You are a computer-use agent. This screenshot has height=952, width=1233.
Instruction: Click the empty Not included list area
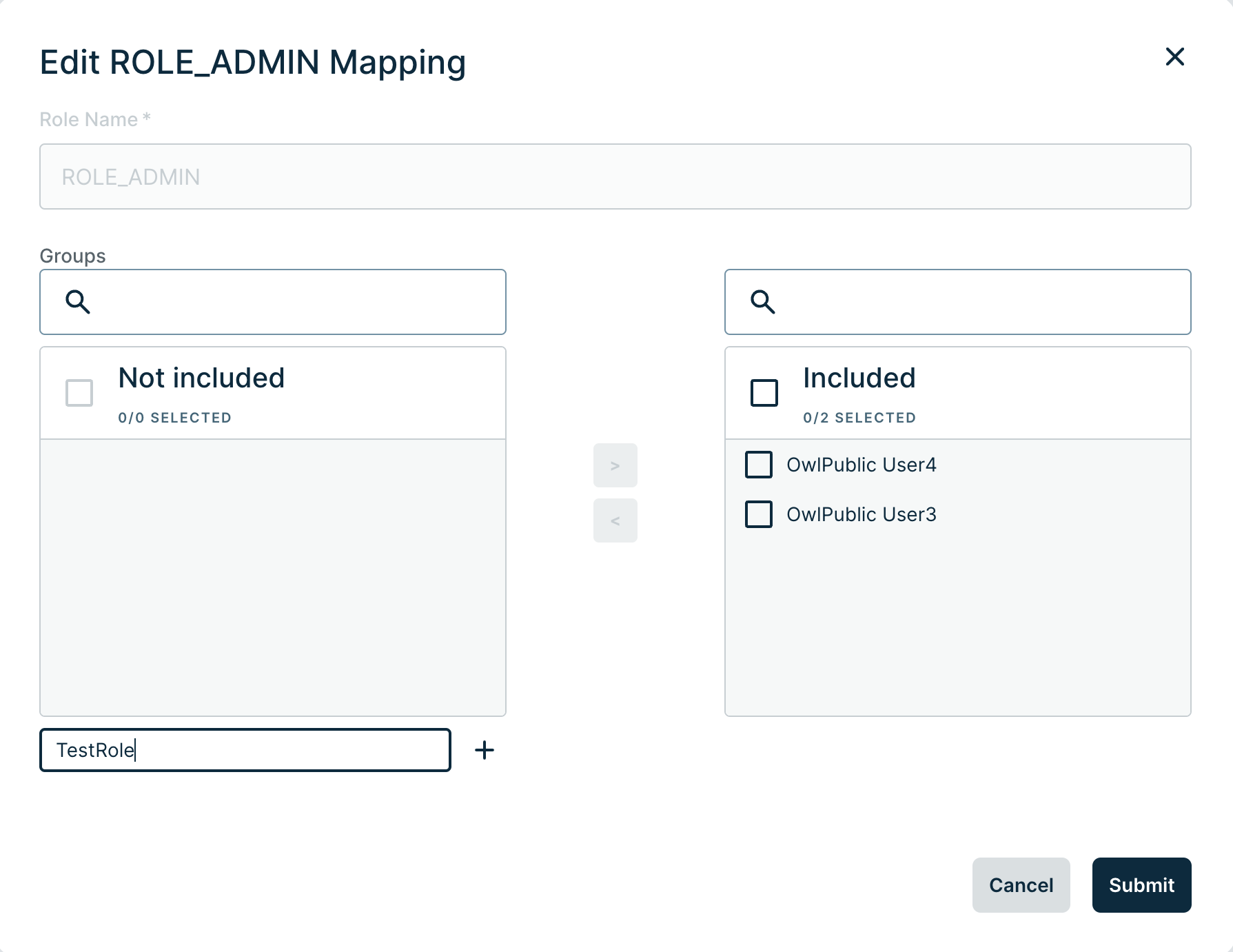pos(273,578)
